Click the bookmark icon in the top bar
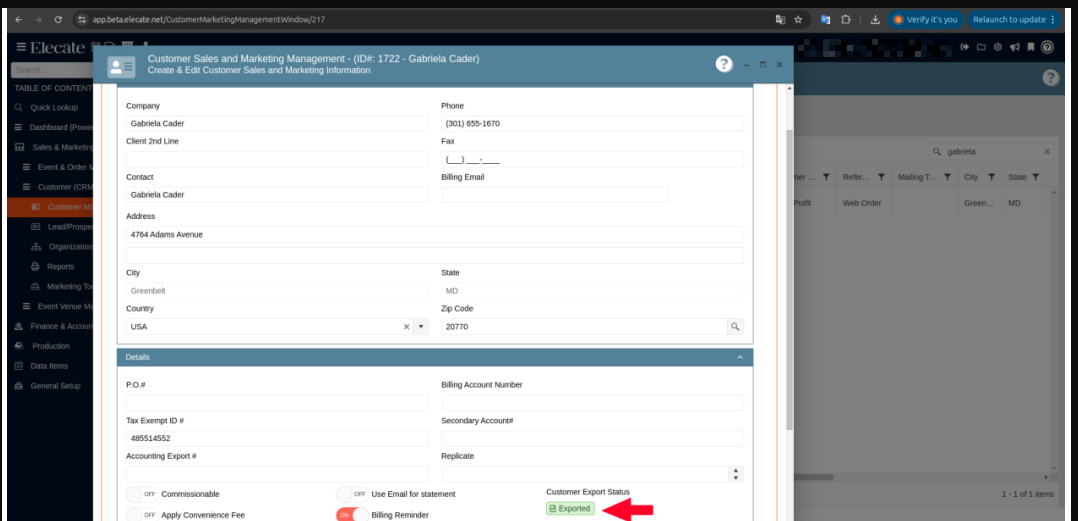This screenshot has width=1078, height=521. point(1030,47)
